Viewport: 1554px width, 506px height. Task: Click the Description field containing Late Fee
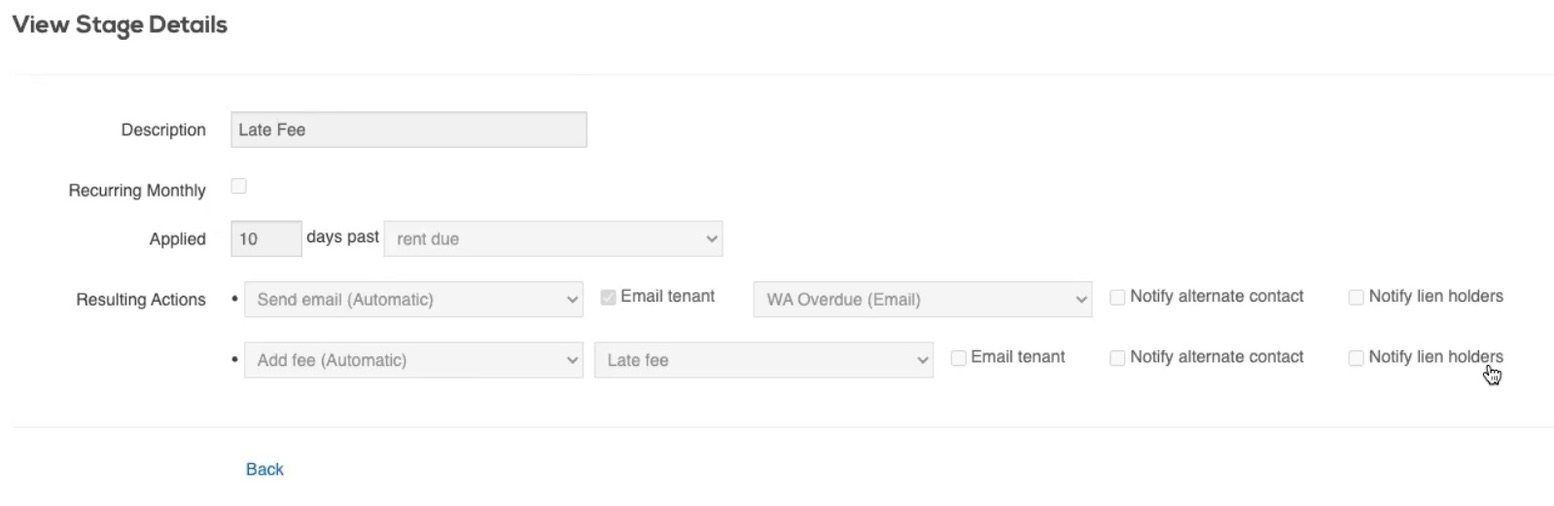pyautogui.click(x=408, y=130)
